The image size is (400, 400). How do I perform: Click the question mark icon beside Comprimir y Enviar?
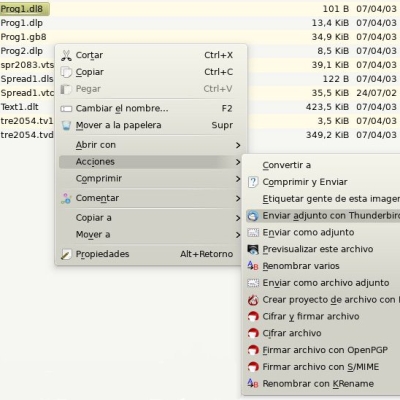253,182
